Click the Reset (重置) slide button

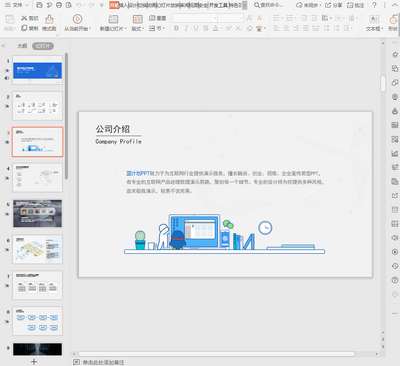click(157, 18)
